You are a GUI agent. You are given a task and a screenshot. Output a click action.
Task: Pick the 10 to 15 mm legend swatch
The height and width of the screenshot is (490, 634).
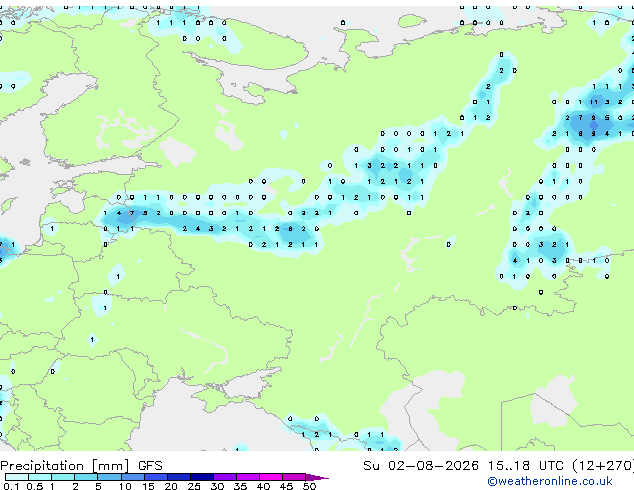(x=133, y=477)
